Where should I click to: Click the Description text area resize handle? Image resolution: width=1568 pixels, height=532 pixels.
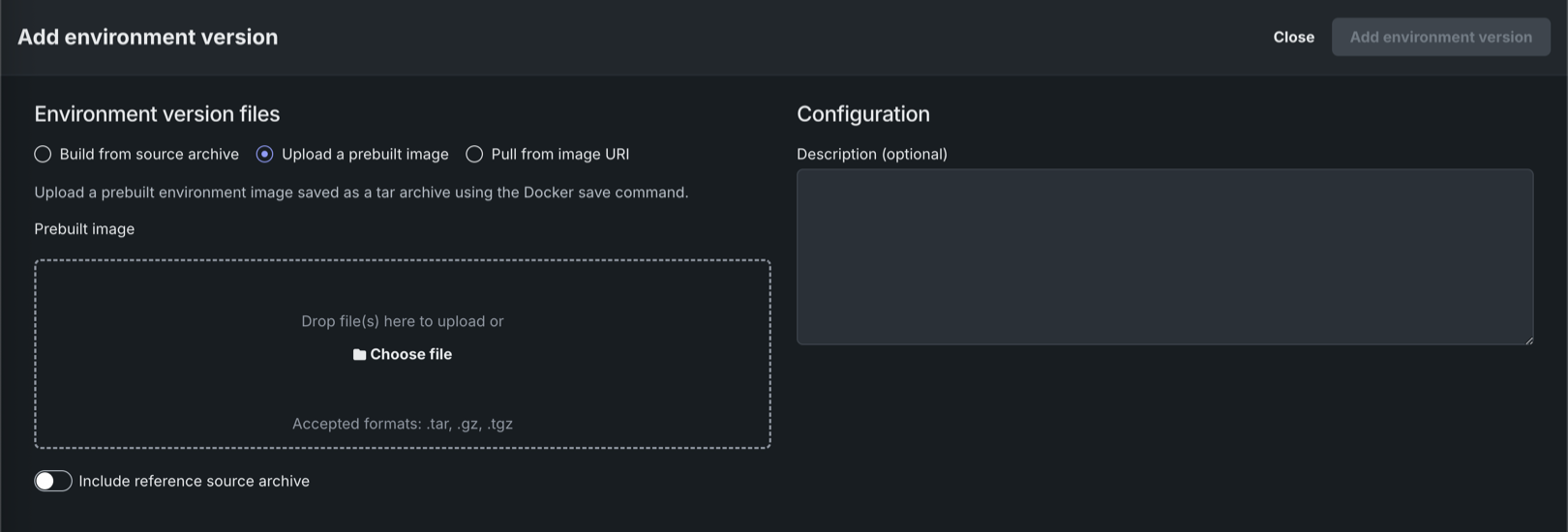point(1528,340)
